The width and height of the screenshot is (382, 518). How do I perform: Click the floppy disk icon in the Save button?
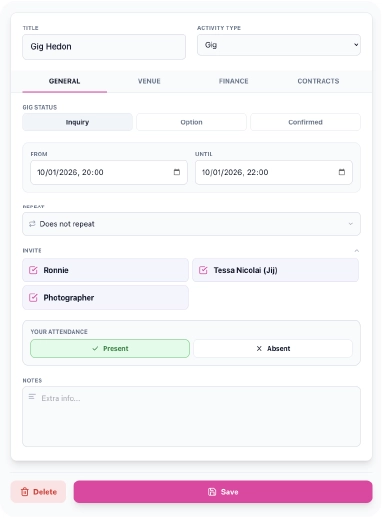coord(212,492)
